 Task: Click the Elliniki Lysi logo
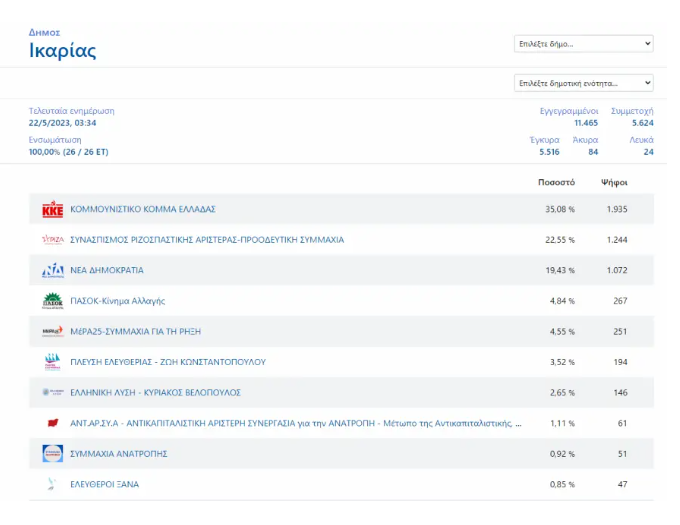[52, 392]
